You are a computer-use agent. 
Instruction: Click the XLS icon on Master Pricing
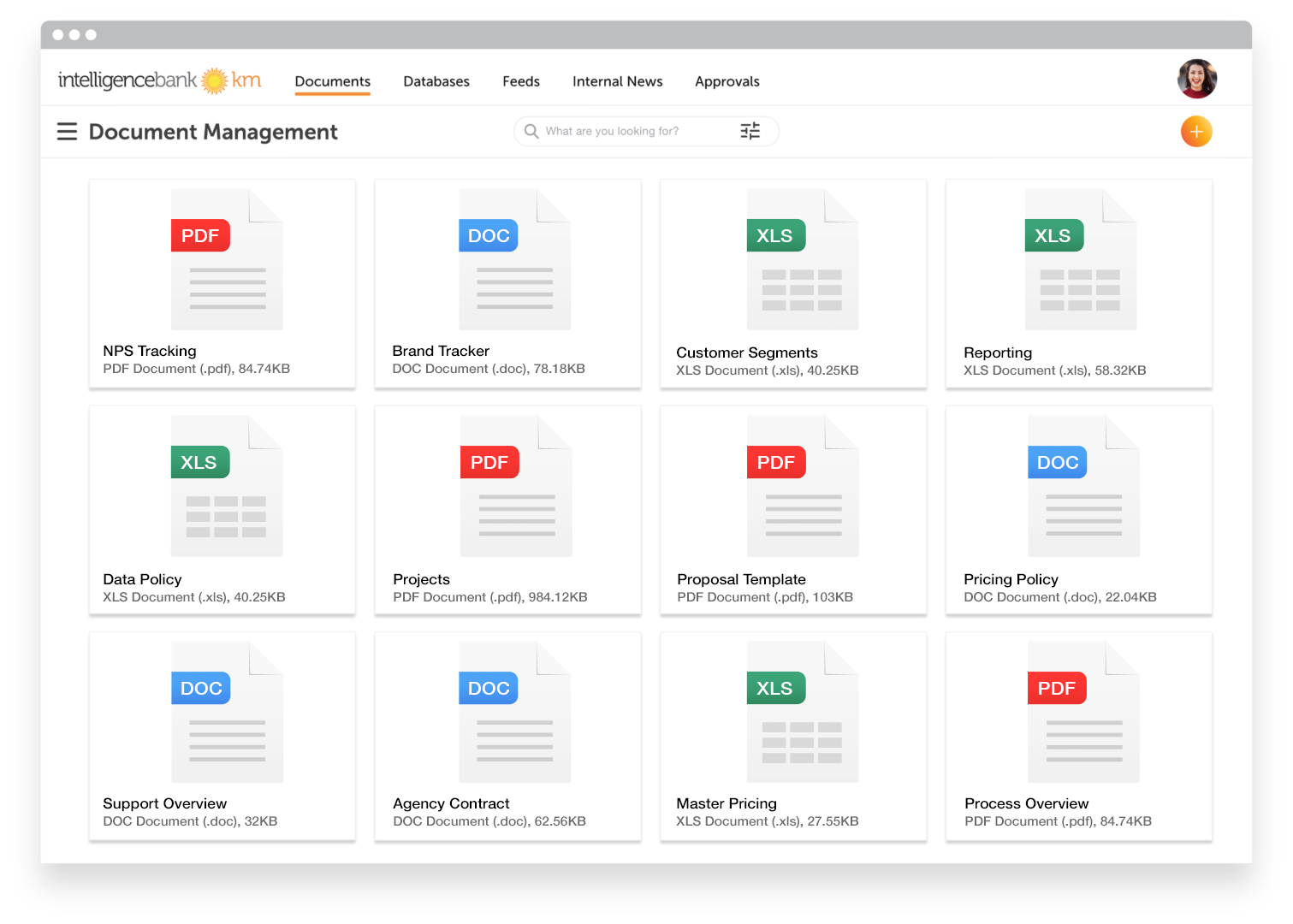point(776,687)
